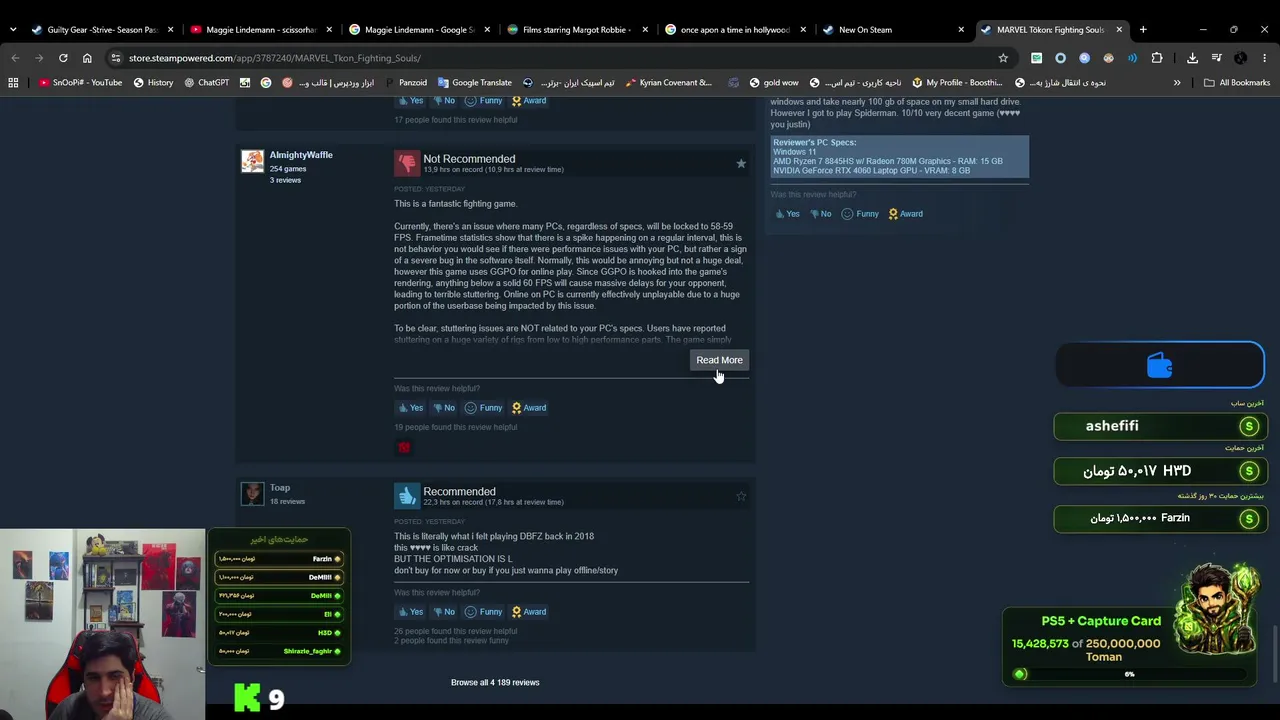Click the star icon on AlmightyWaffle's review
The width and height of the screenshot is (1280, 720).
(x=741, y=163)
